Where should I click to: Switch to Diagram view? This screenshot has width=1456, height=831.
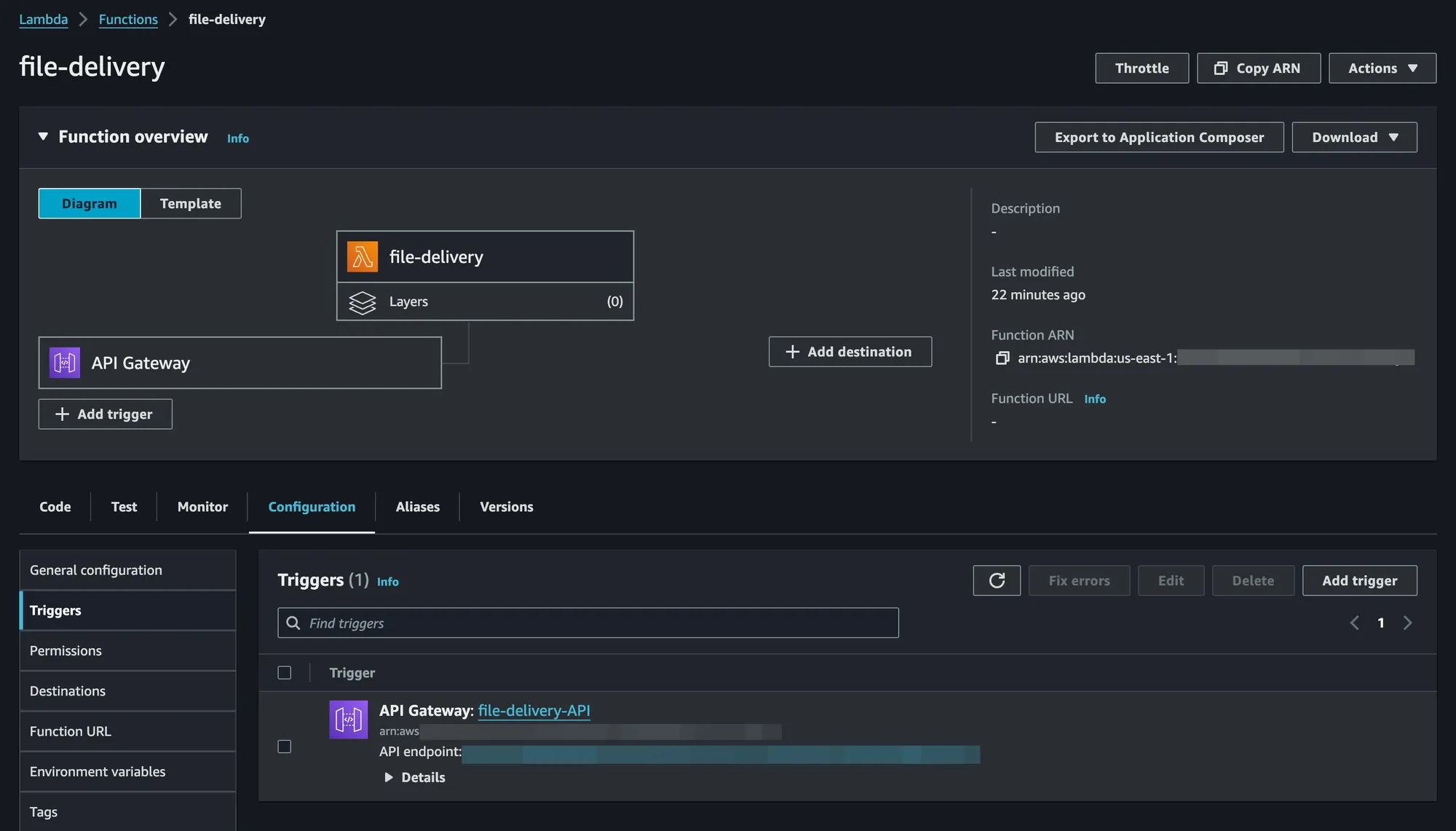[90, 203]
